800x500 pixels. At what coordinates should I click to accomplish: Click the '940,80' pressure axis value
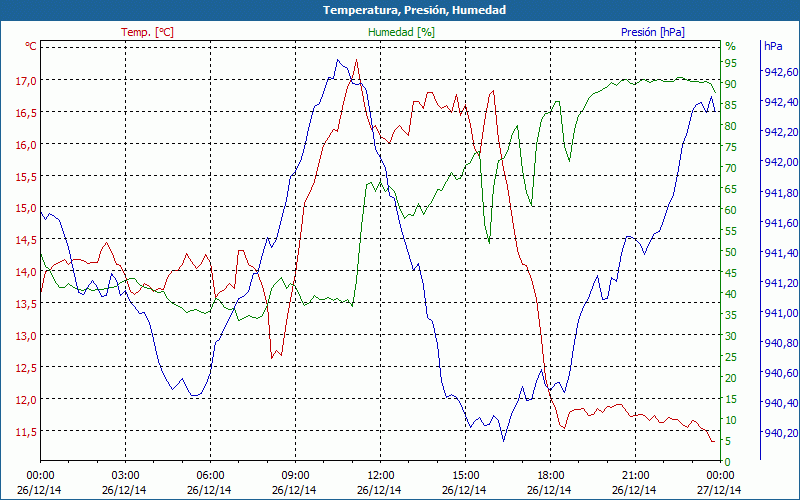click(x=781, y=343)
